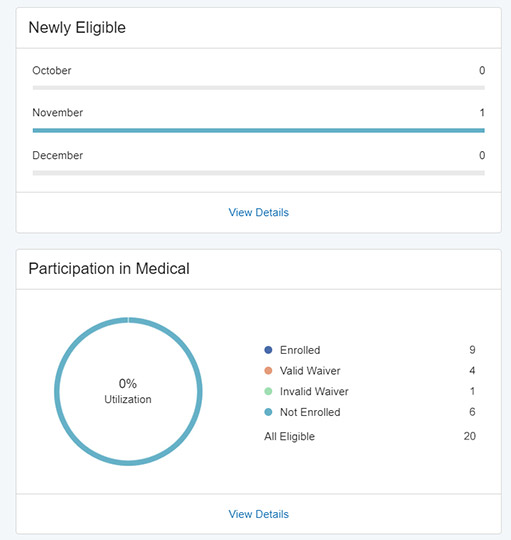Select the October progress bar

[259, 88]
